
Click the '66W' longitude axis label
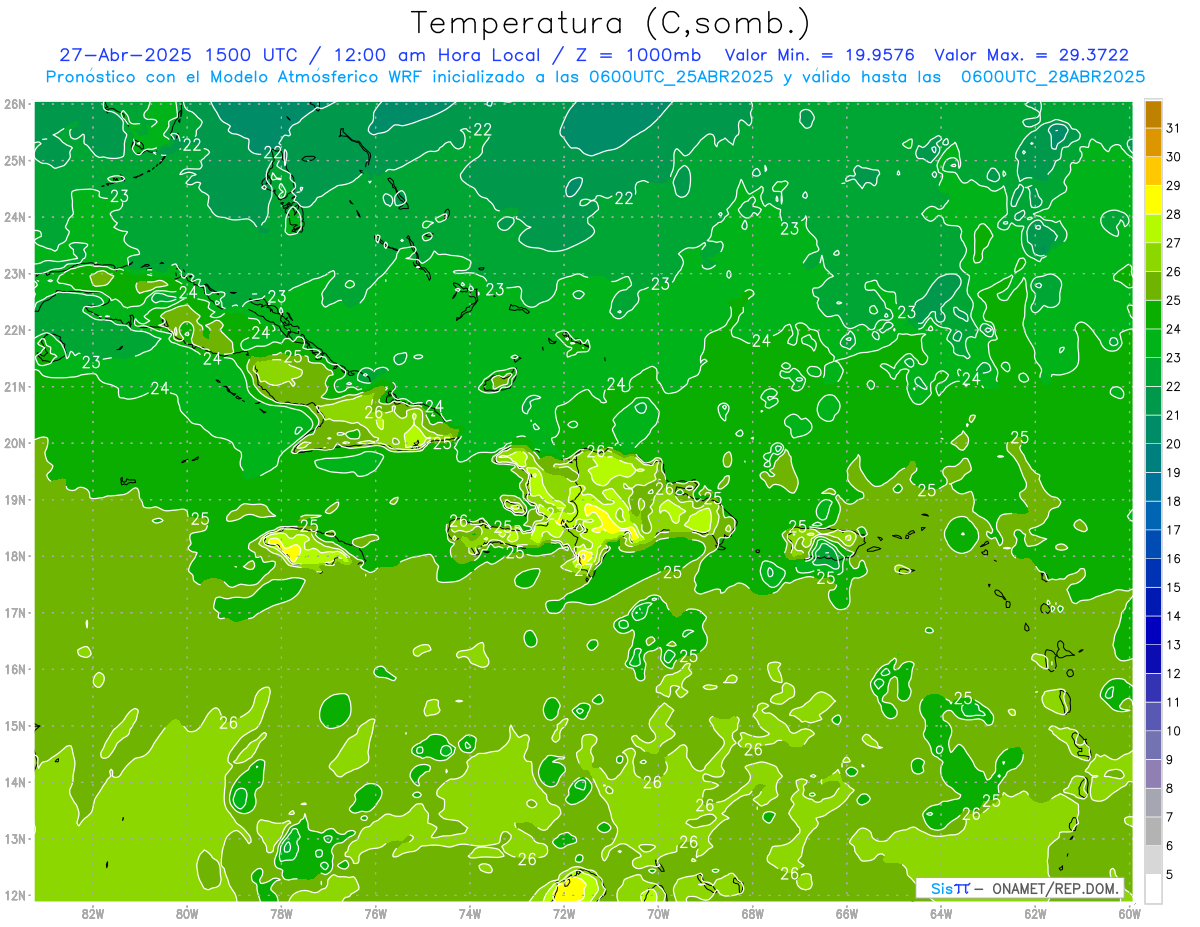(x=847, y=913)
